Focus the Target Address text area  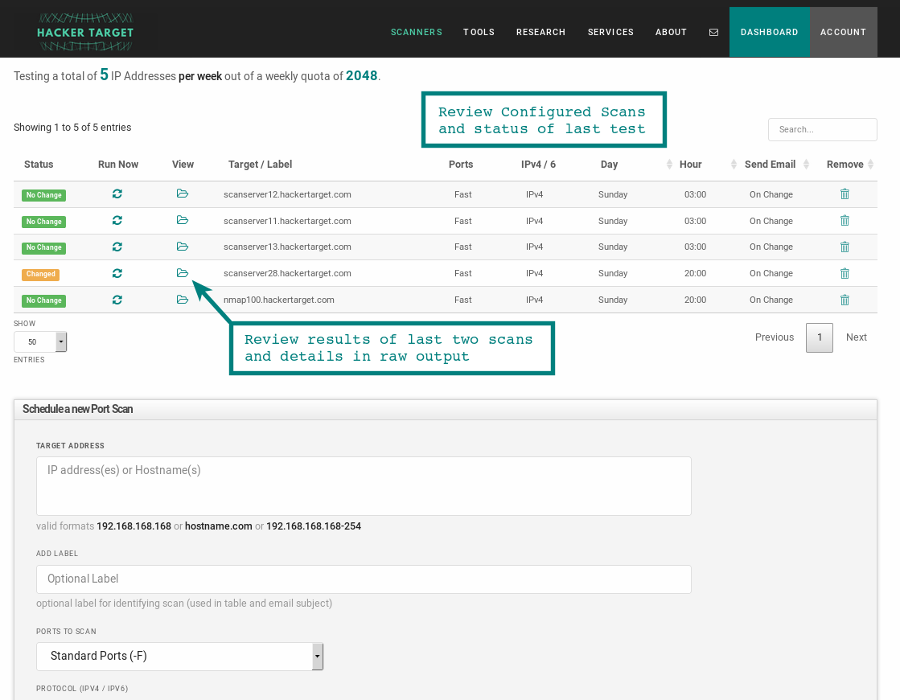point(364,486)
